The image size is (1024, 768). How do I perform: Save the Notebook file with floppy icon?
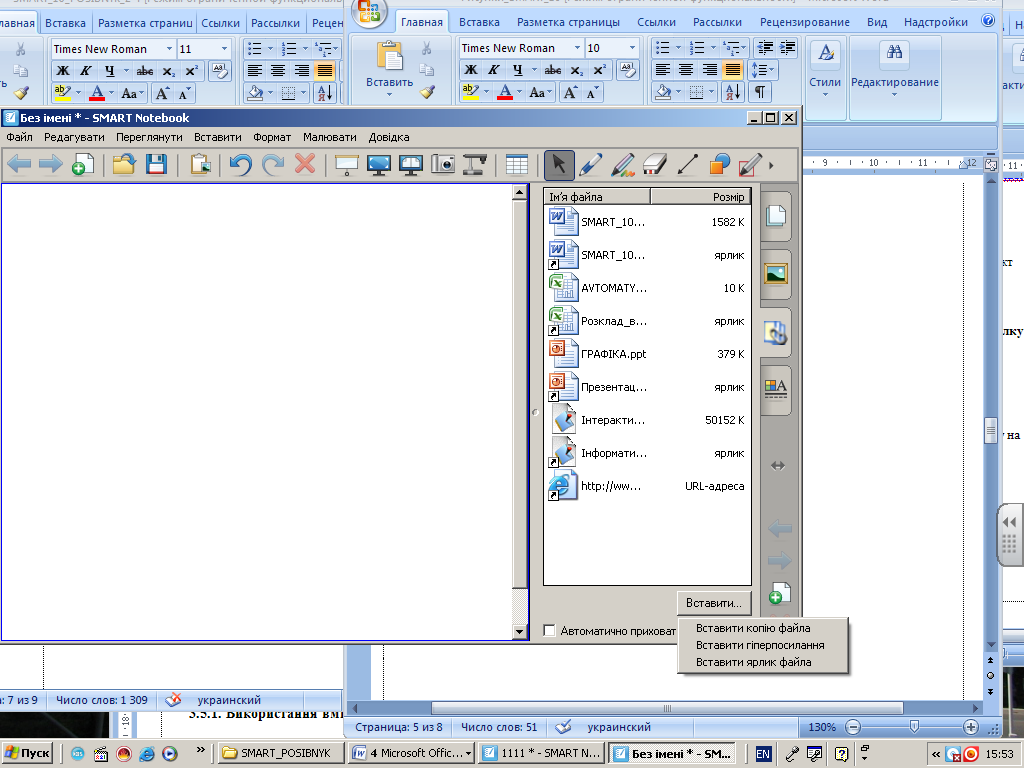[156, 165]
